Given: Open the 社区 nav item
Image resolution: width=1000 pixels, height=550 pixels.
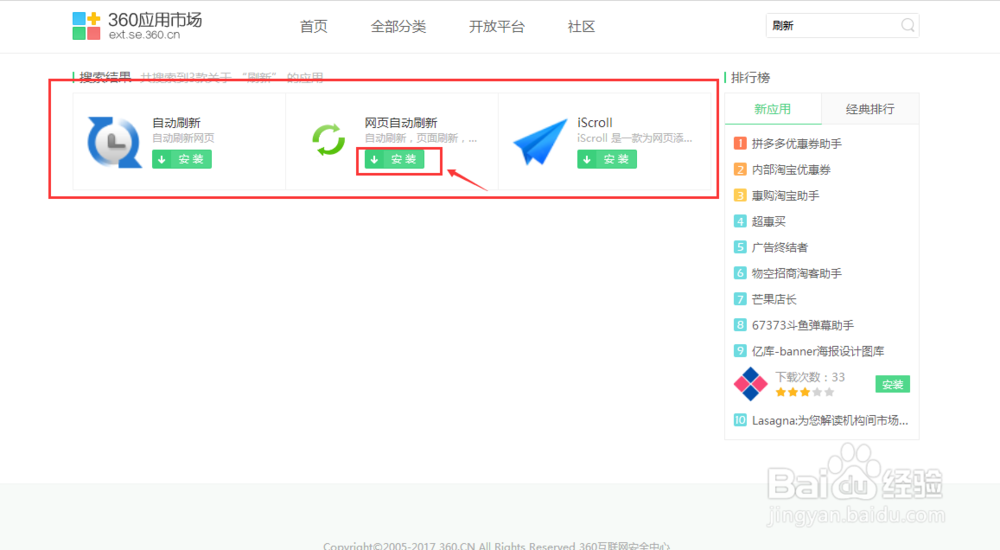Looking at the screenshot, I should [x=581, y=26].
